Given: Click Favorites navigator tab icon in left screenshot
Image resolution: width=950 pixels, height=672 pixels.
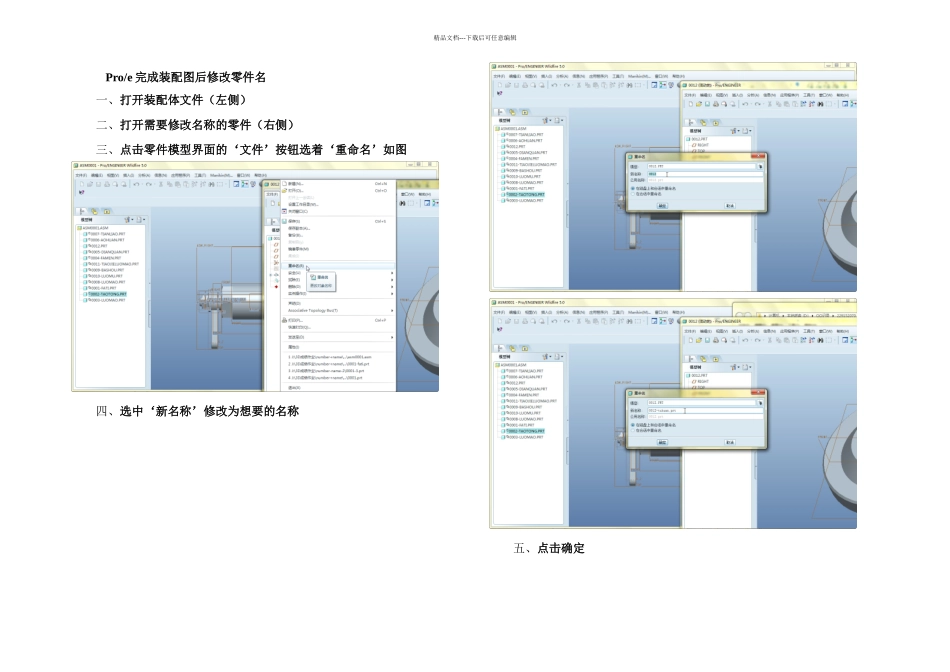Looking at the screenshot, I should click(107, 211).
